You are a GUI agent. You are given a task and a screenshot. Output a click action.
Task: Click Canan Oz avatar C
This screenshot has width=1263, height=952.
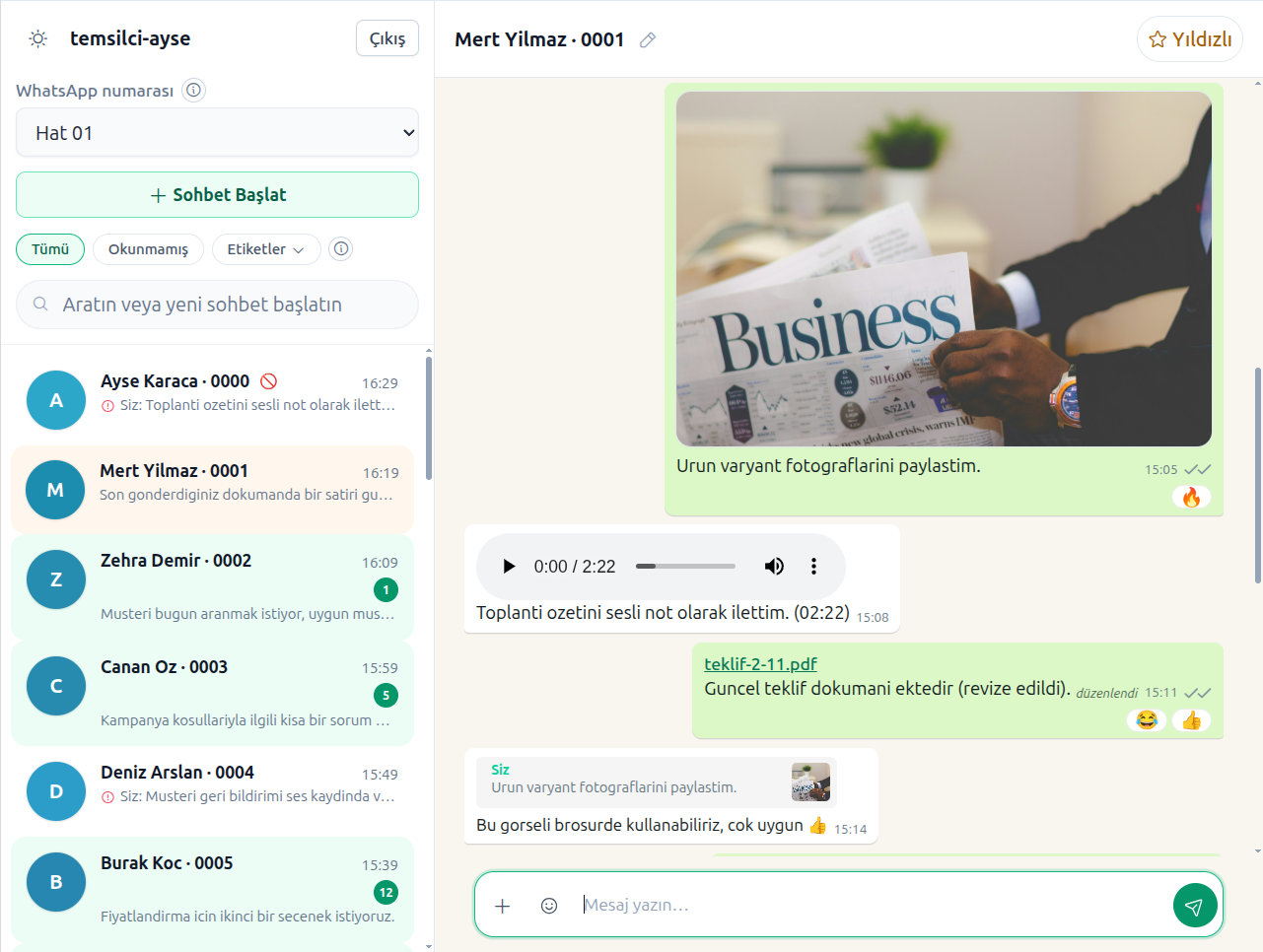tap(56, 686)
